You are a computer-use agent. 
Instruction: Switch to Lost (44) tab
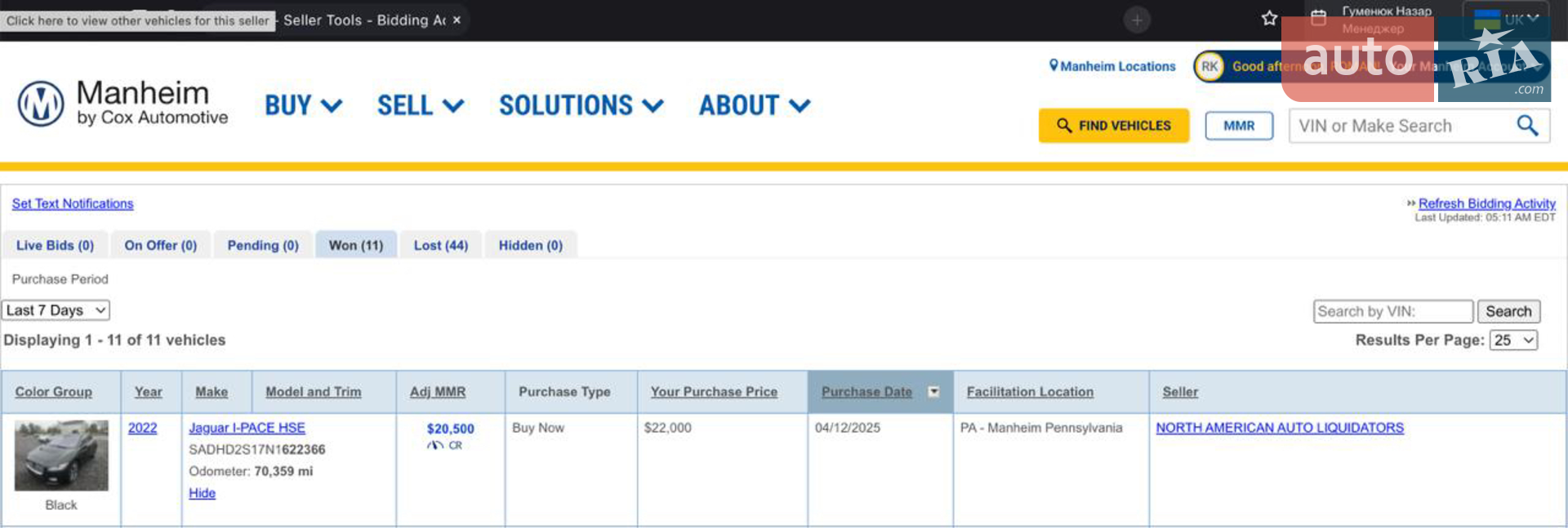tap(441, 245)
